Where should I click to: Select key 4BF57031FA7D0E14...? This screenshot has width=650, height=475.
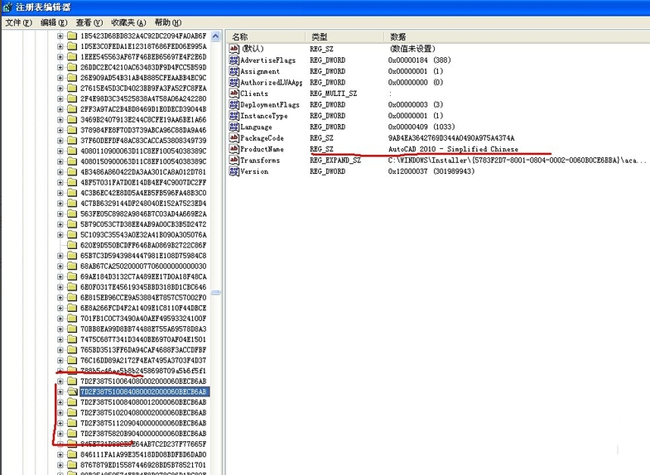point(143,182)
